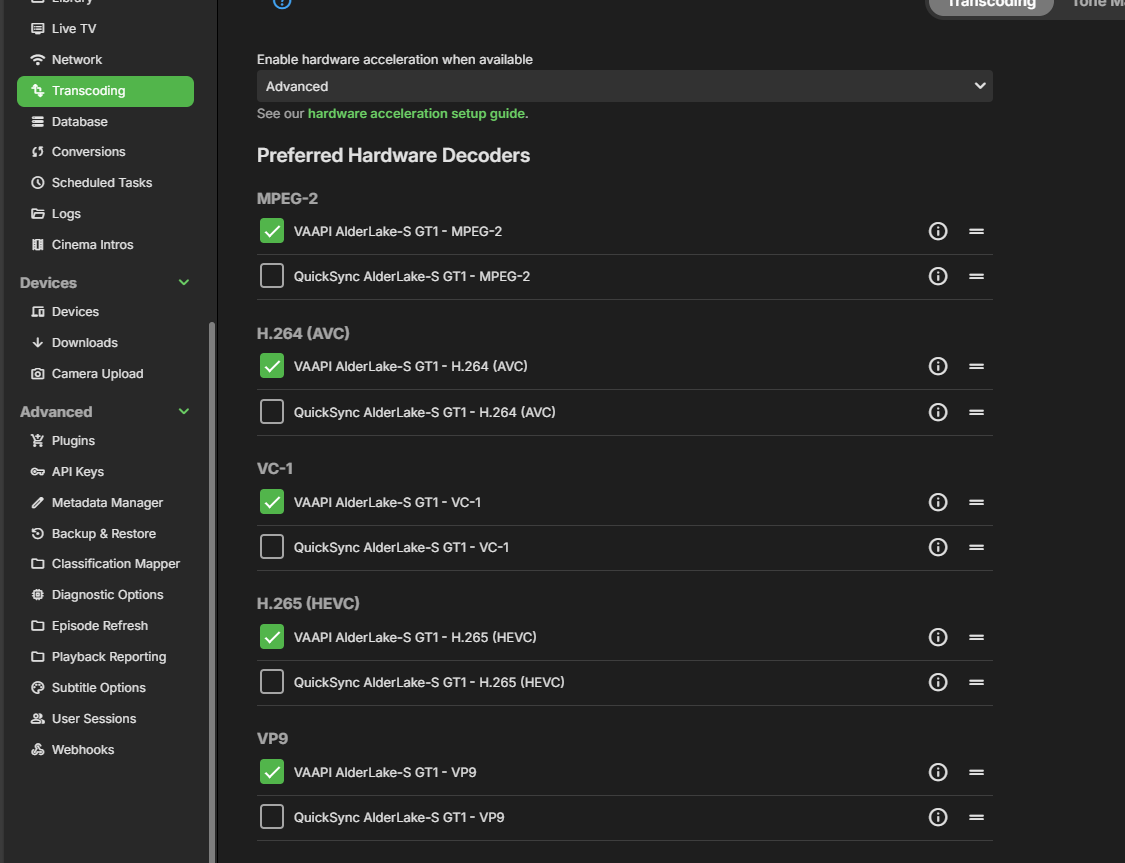1125x863 pixels.
Task: Click the API Keys key icon
Action: pyautogui.click(x=38, y=472)
